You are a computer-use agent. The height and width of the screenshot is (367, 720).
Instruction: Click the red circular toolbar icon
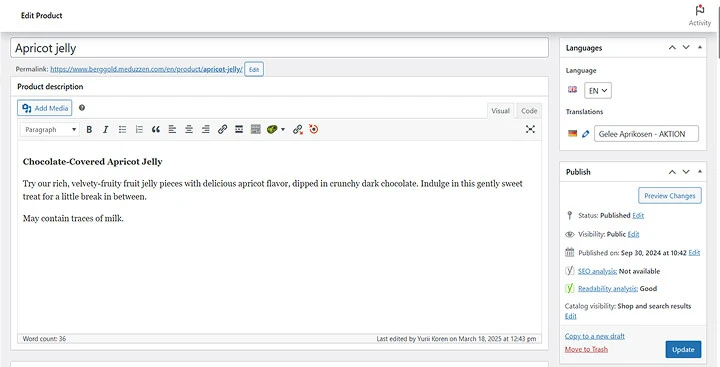(x=314, y=130)
